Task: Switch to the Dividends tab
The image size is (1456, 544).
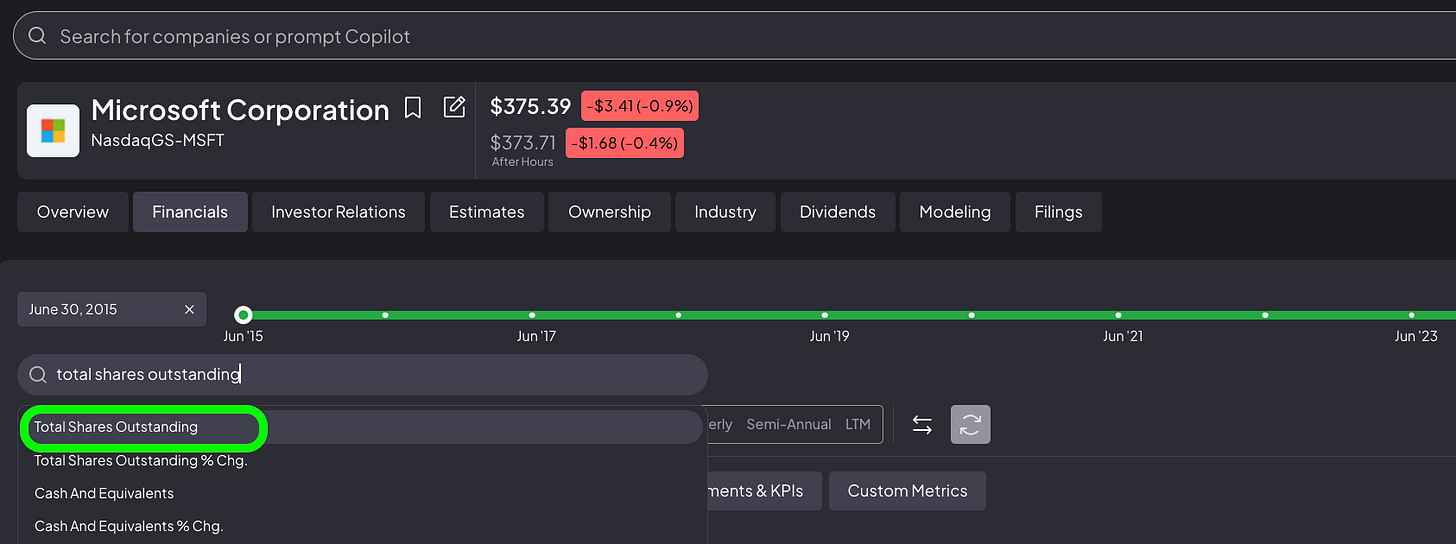Action: point(838,212)
